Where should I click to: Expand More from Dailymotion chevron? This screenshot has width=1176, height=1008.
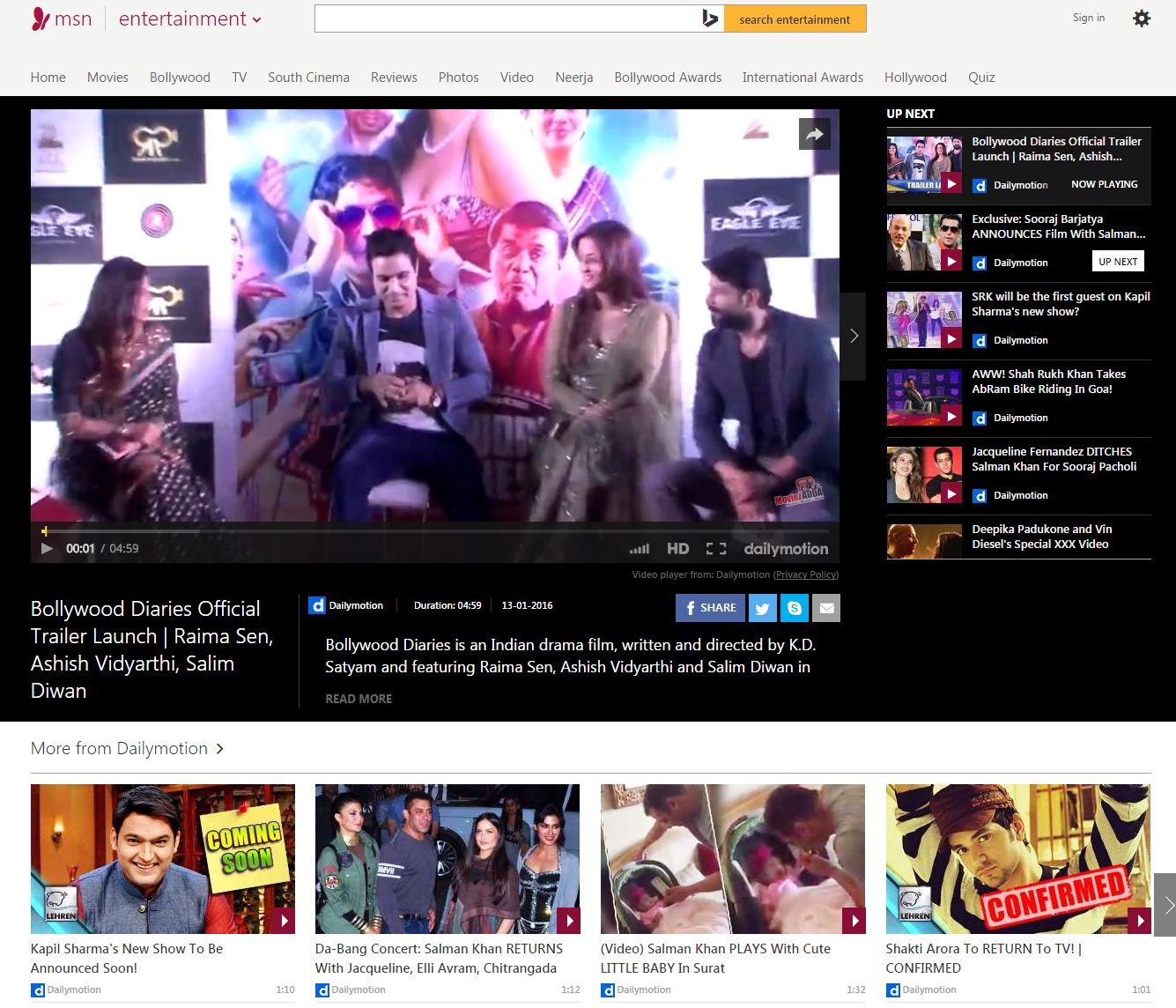coord(220,749)
